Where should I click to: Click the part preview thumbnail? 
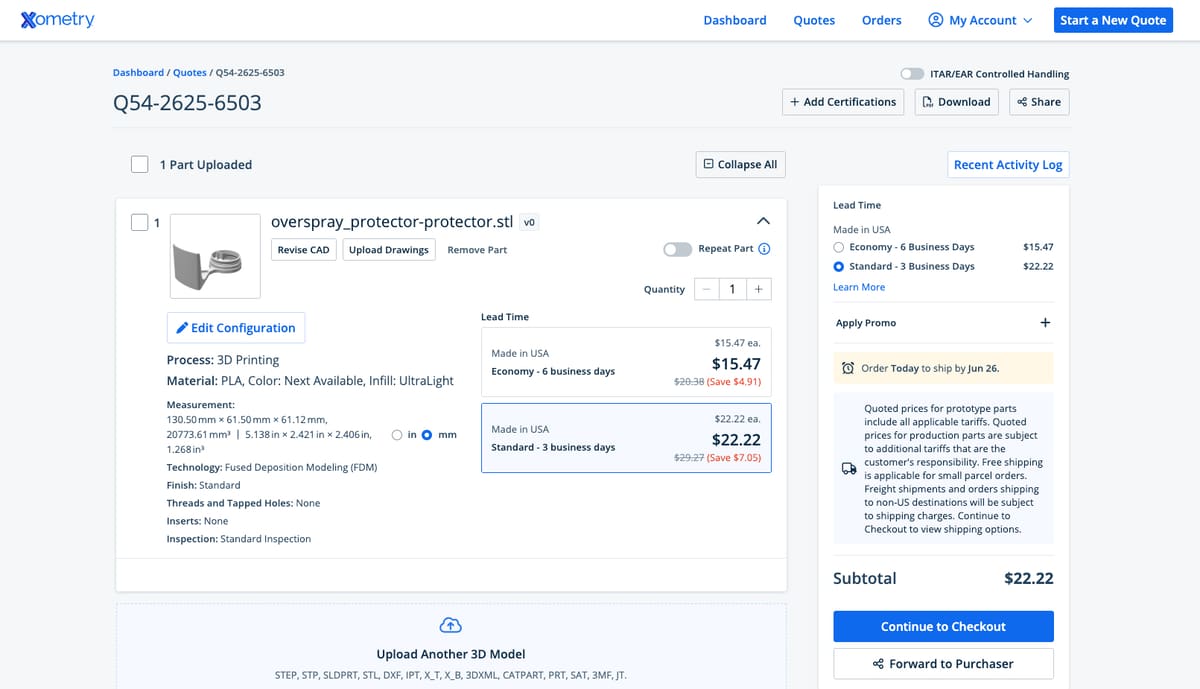[x=215, y=256]
